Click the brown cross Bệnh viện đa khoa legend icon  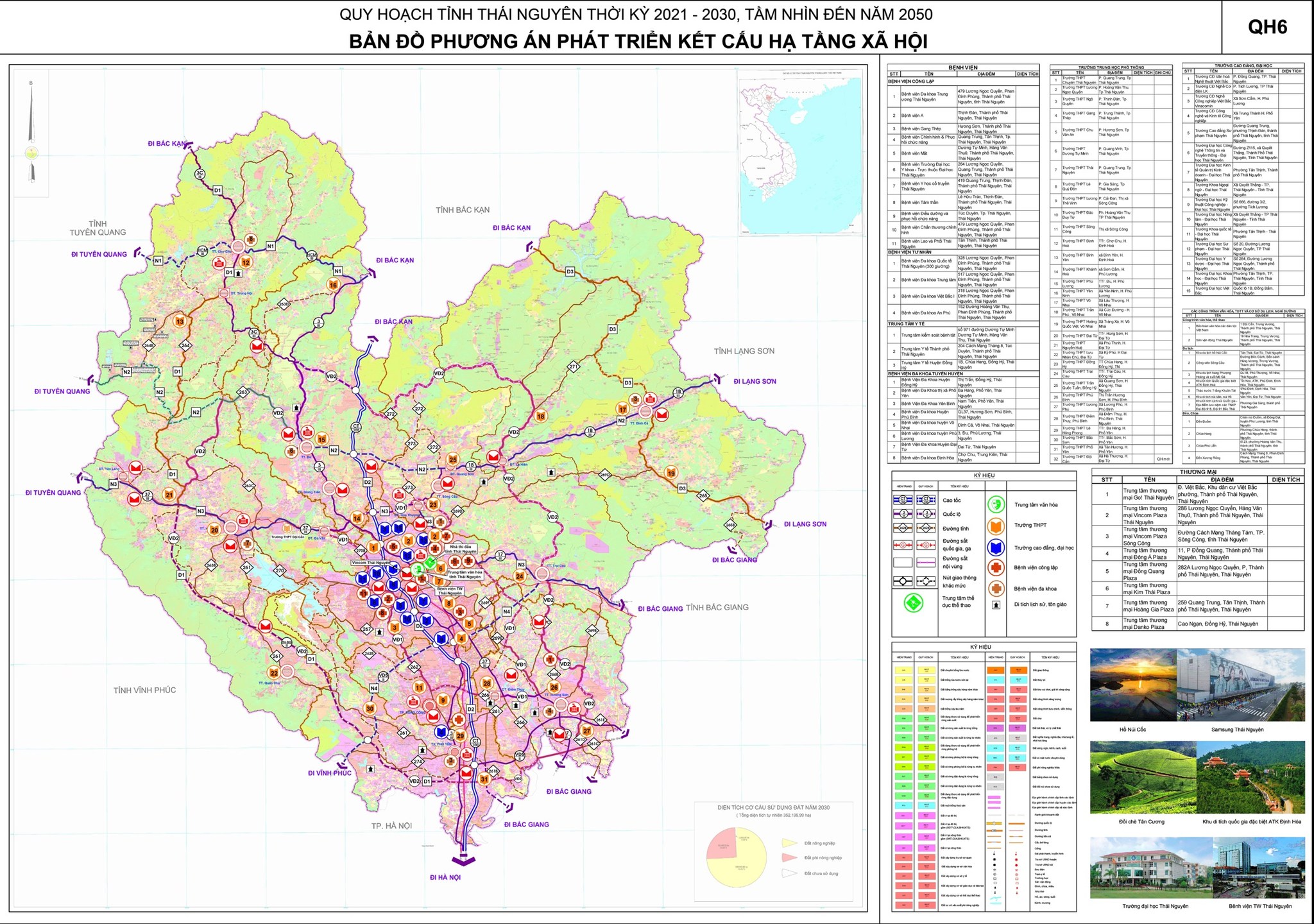pyautogui.click(x=995, y=588)
